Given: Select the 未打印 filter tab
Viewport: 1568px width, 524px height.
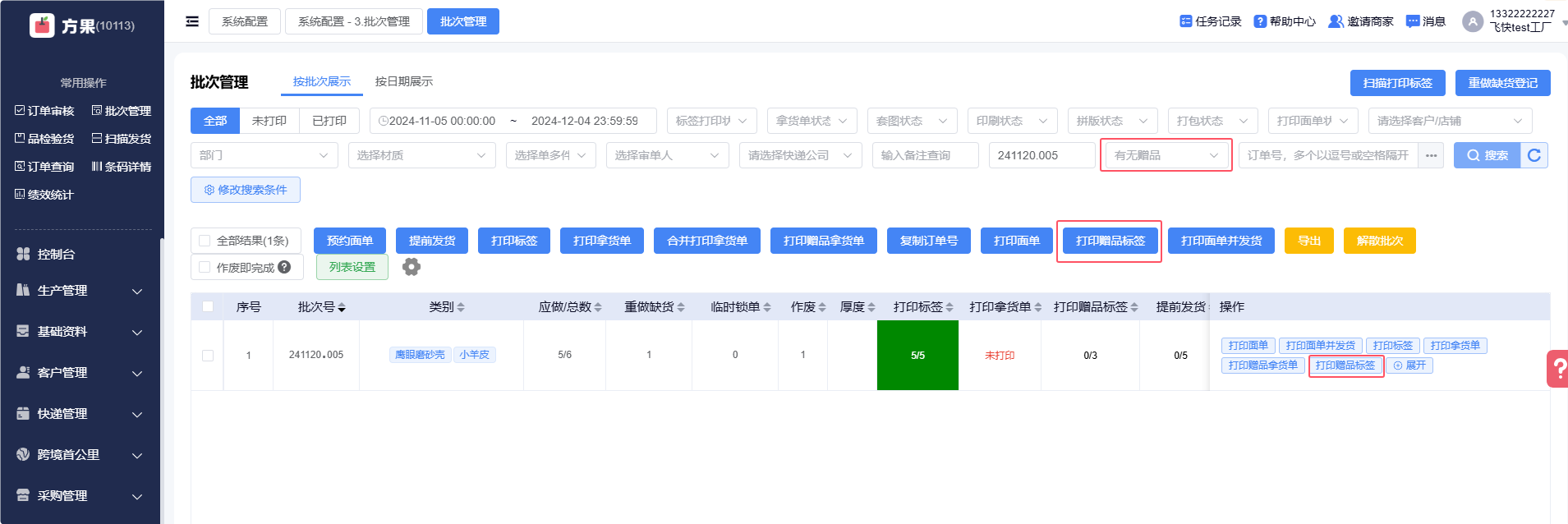Looking at the screenshot, I should 269,121.
